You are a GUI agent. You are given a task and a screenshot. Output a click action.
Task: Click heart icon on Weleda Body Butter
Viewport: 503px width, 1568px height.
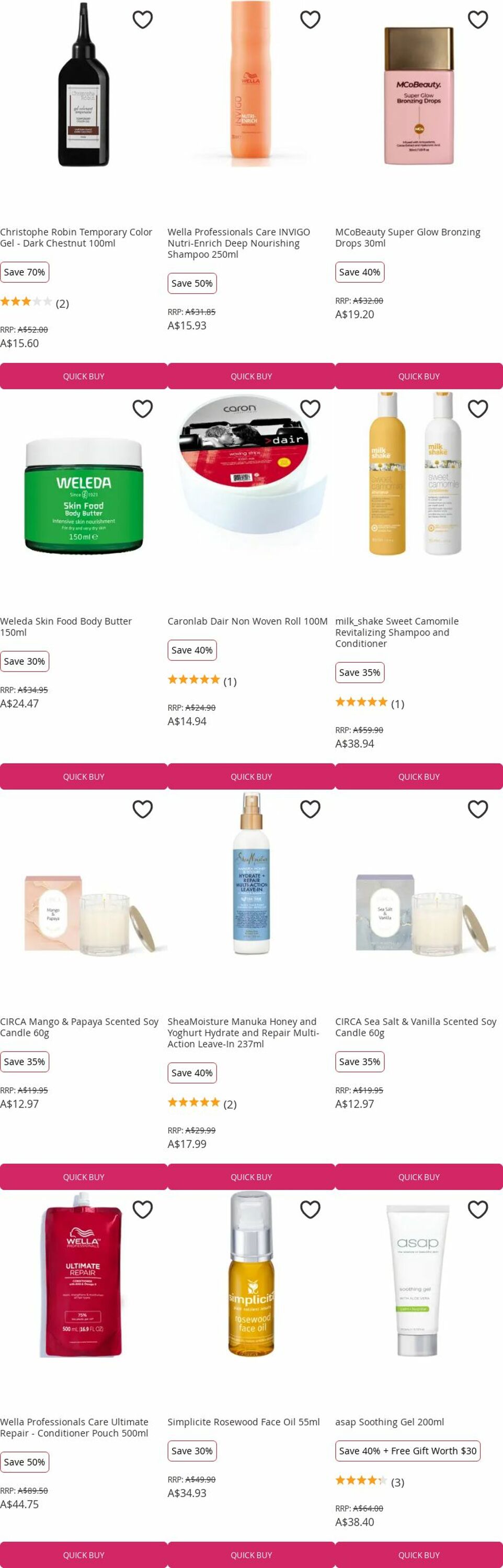pos(143,408)
